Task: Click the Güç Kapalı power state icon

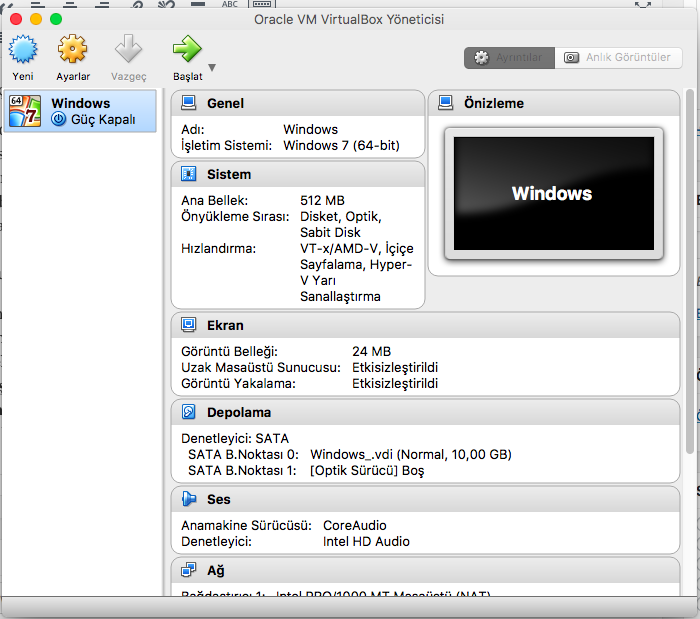Action: pos(58,119)
